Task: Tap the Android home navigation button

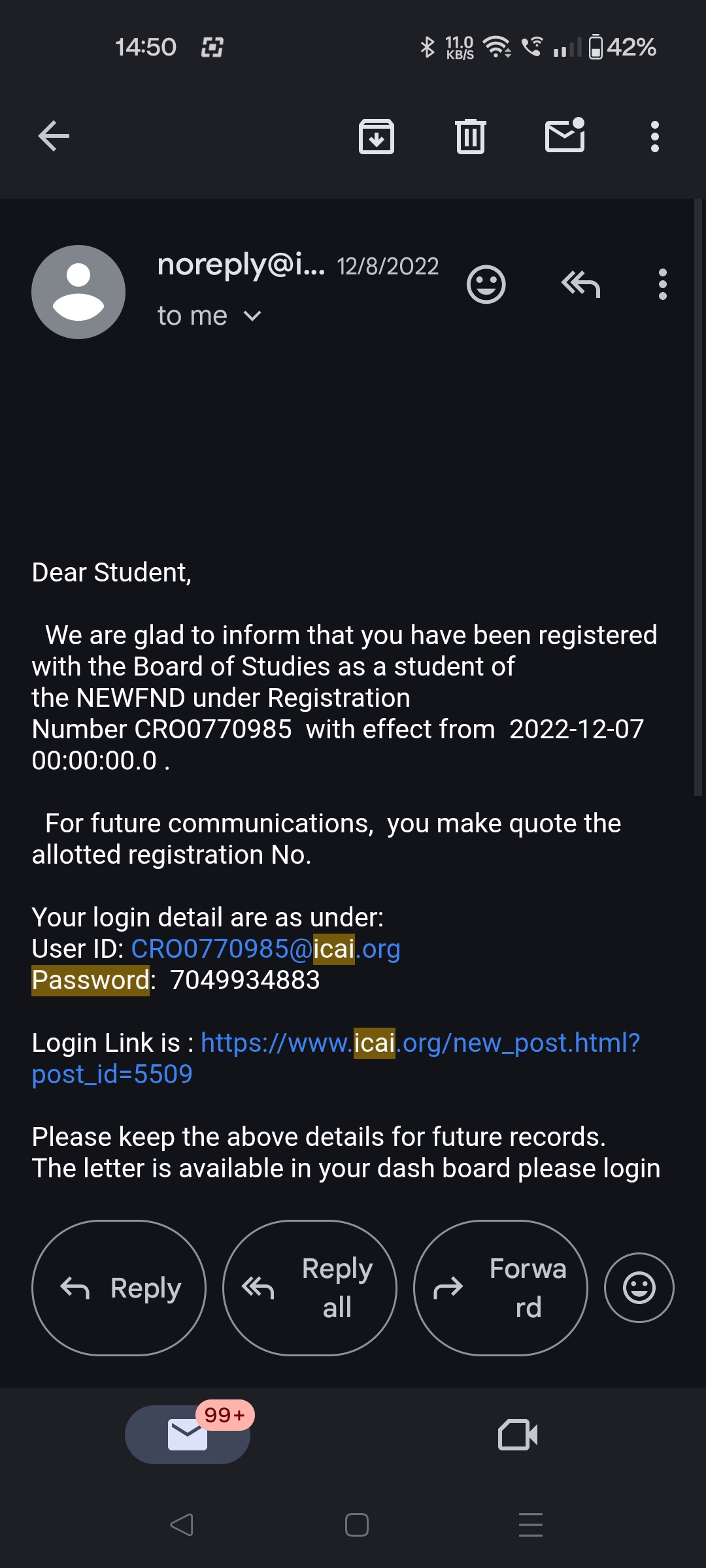Action: coord(356,1525)
